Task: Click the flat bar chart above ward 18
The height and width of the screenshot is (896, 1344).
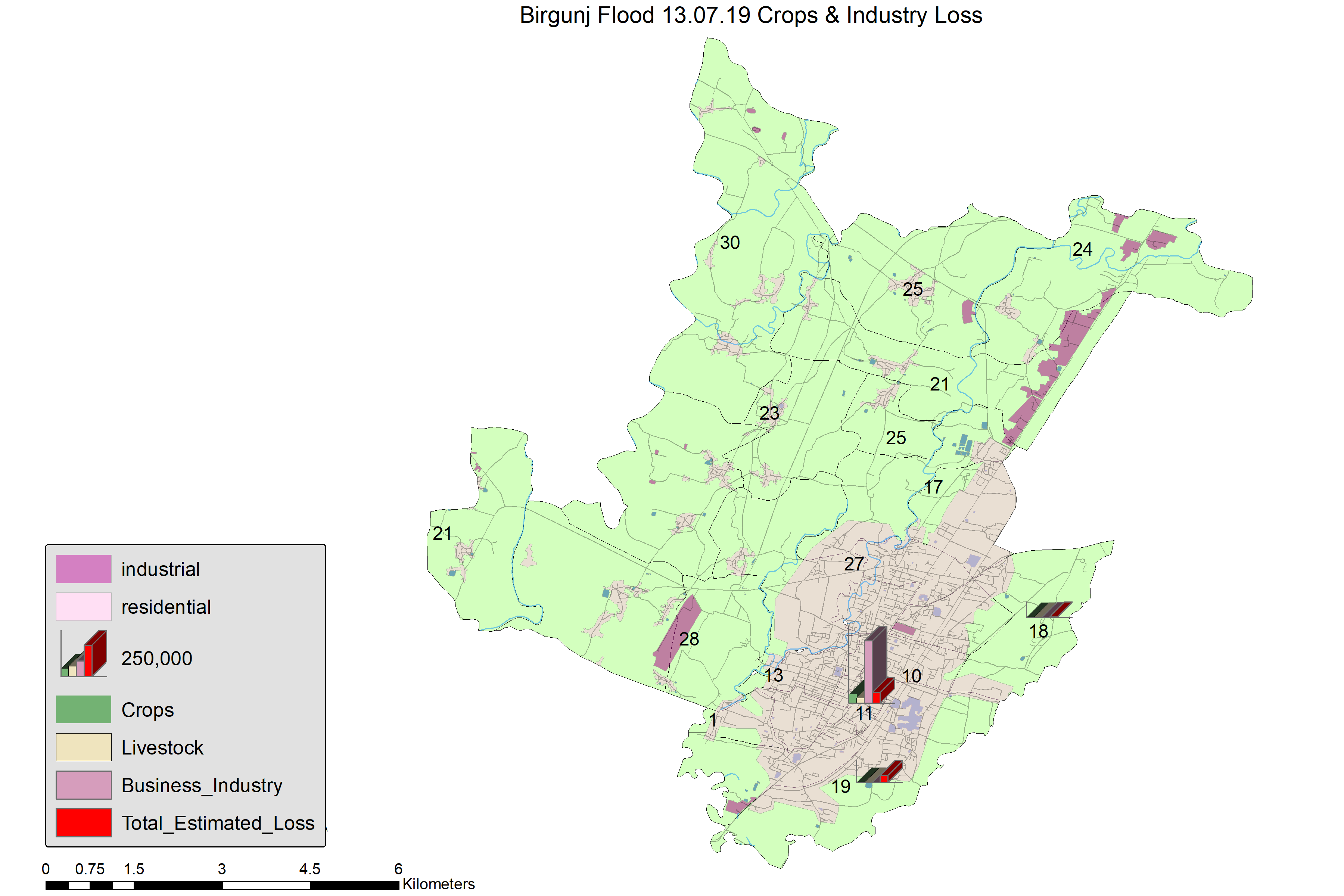Action: [x=1049, y=610]
